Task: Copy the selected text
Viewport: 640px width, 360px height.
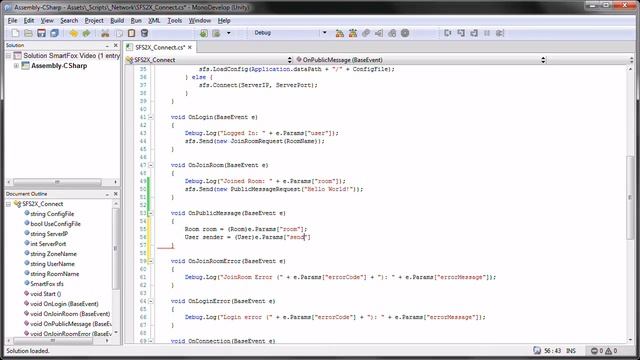Action: point(119,33)
